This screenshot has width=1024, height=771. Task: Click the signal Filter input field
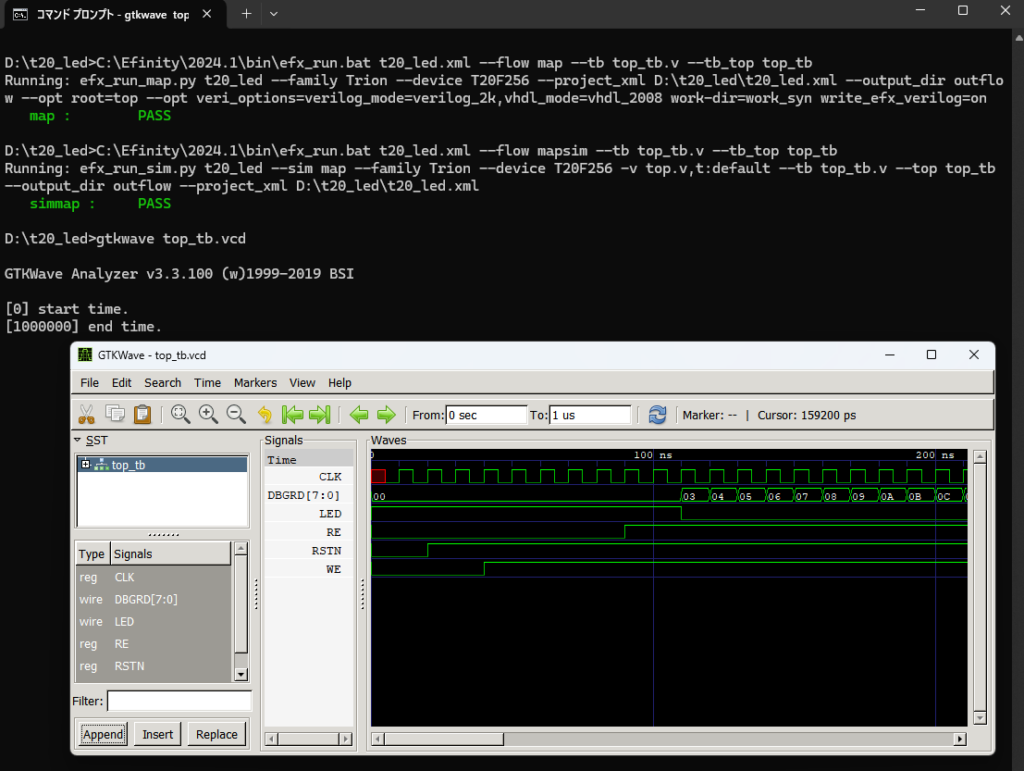coord(179,701)
